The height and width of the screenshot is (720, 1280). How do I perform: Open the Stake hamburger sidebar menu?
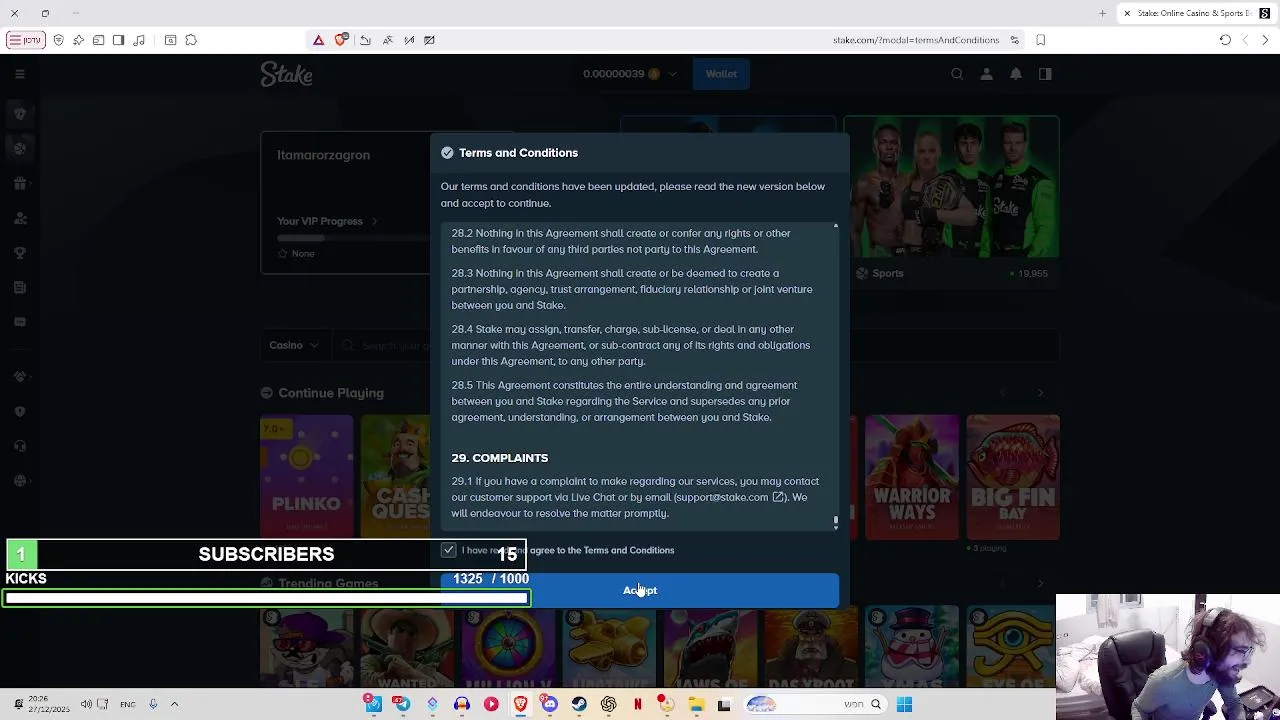point(19,74)
